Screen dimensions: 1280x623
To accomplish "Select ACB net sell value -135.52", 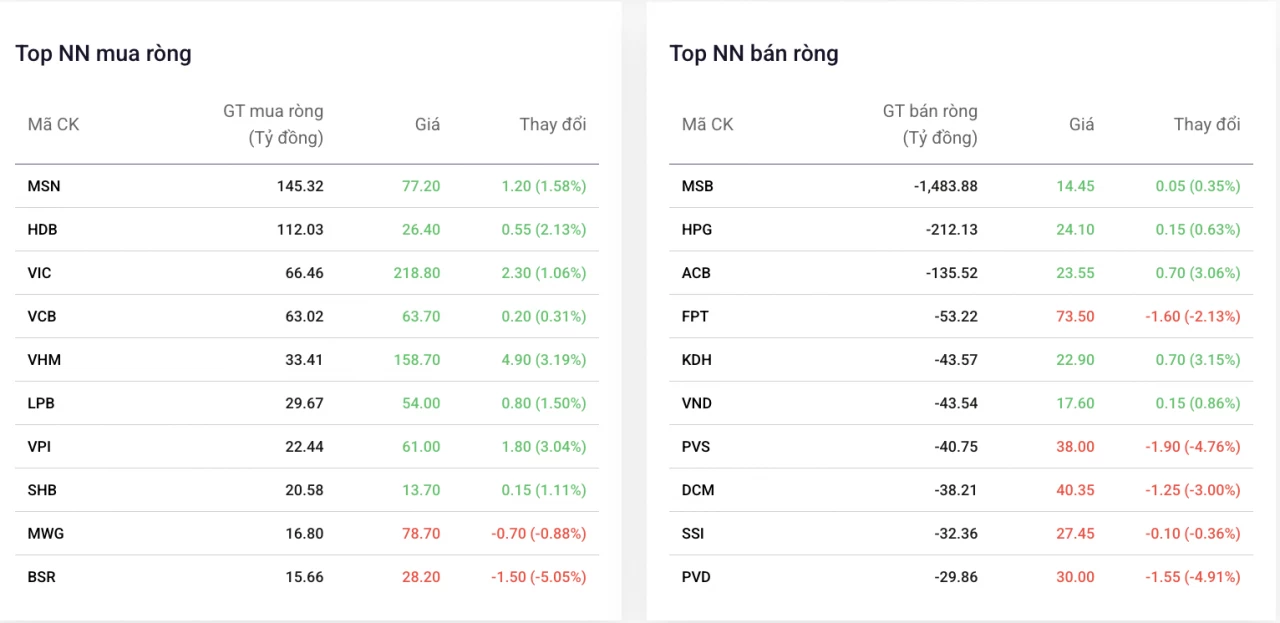I will 952,273.
